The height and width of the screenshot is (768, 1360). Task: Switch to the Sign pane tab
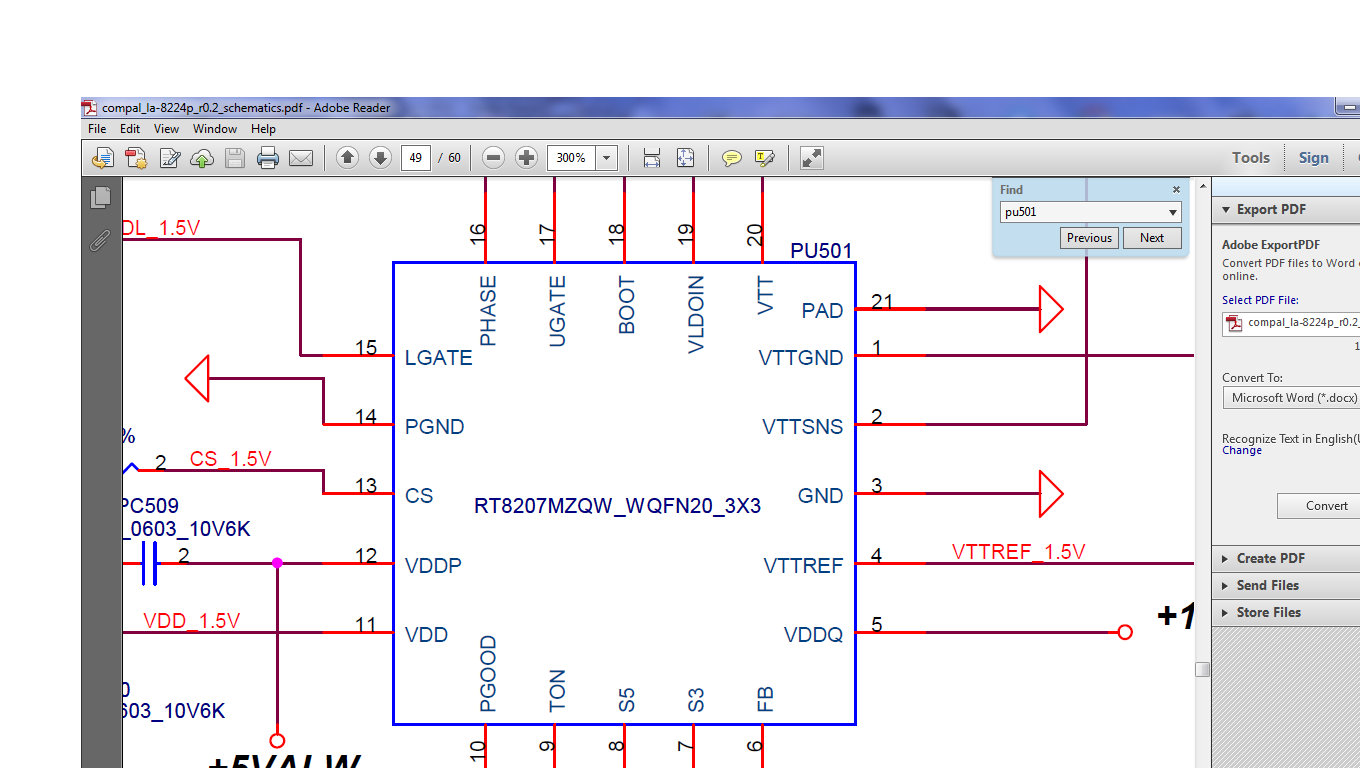tap(1313, 158)
